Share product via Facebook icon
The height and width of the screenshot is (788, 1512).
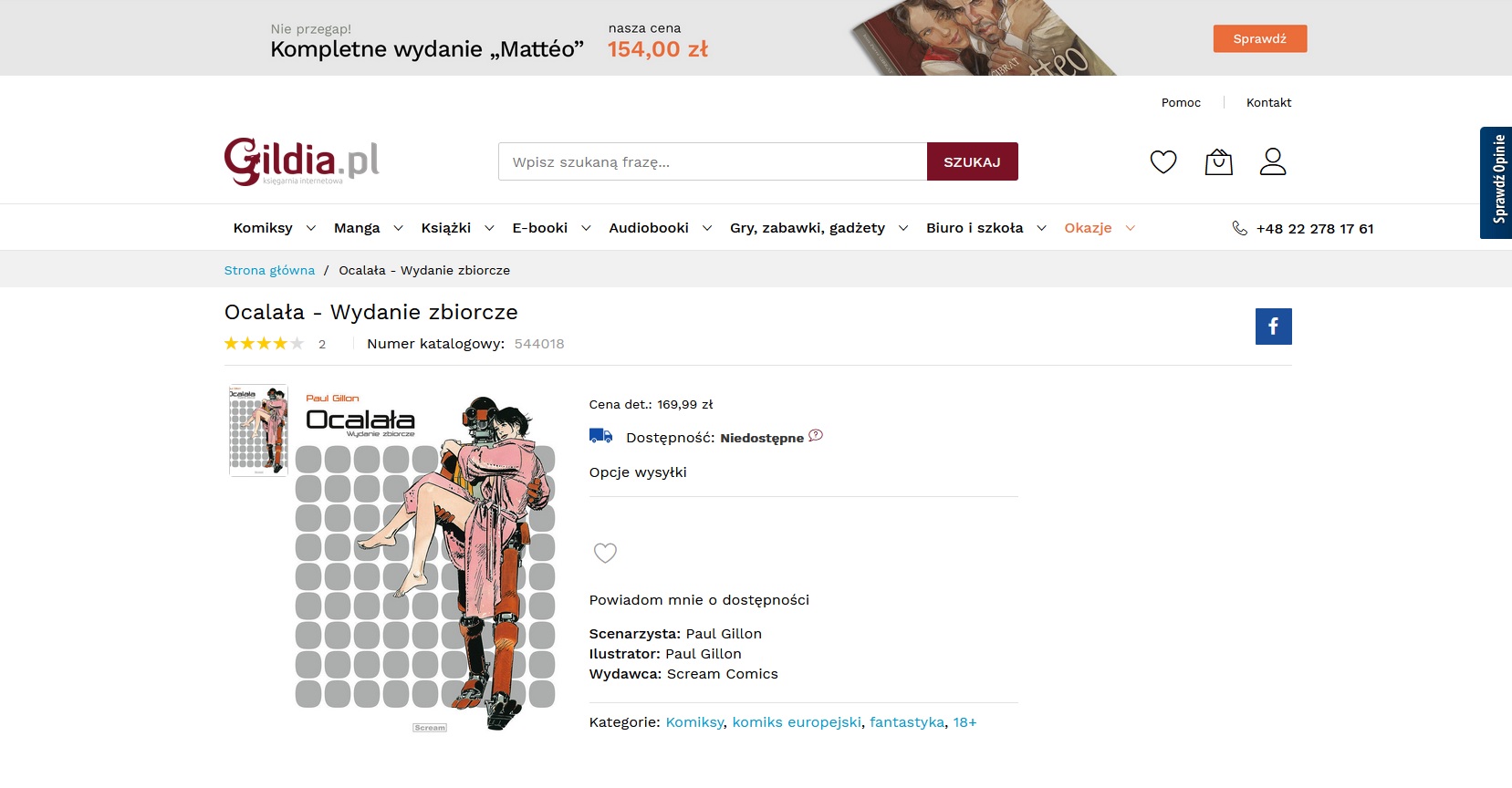1274,327
